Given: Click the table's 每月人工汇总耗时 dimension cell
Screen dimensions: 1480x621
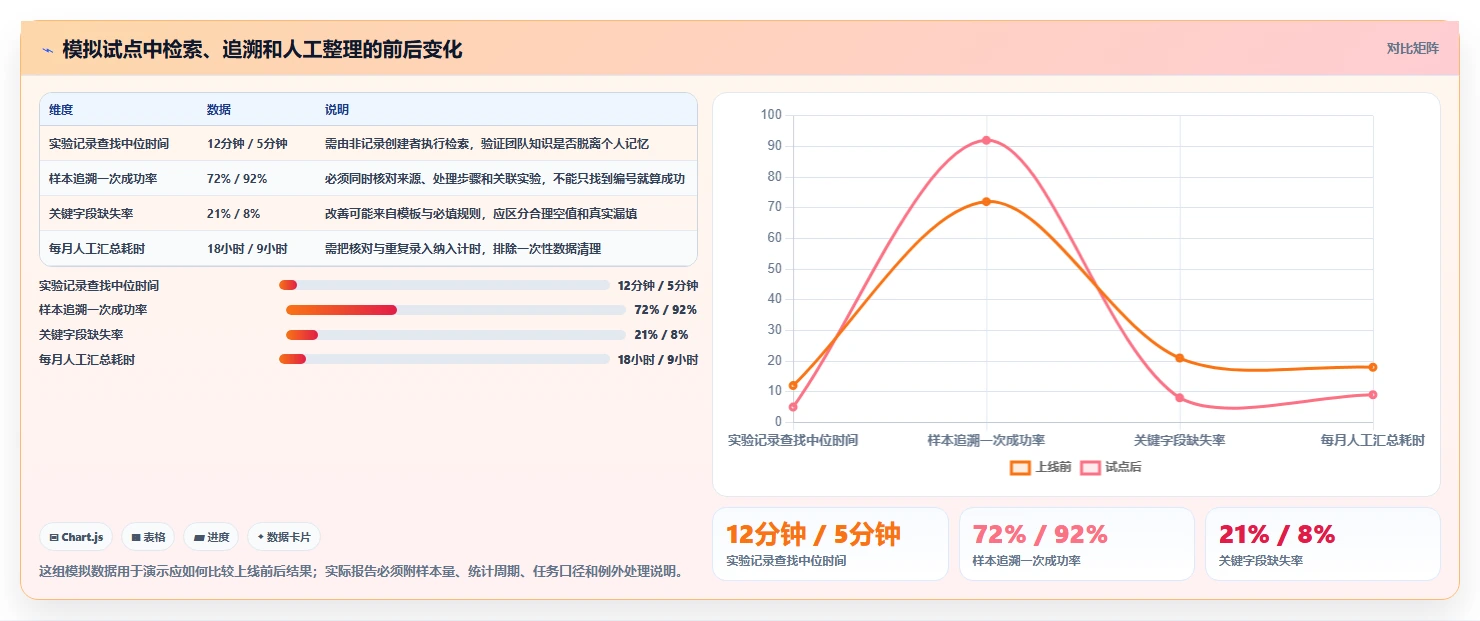Looking at the screenshot, I should click(x=97, y=248).
